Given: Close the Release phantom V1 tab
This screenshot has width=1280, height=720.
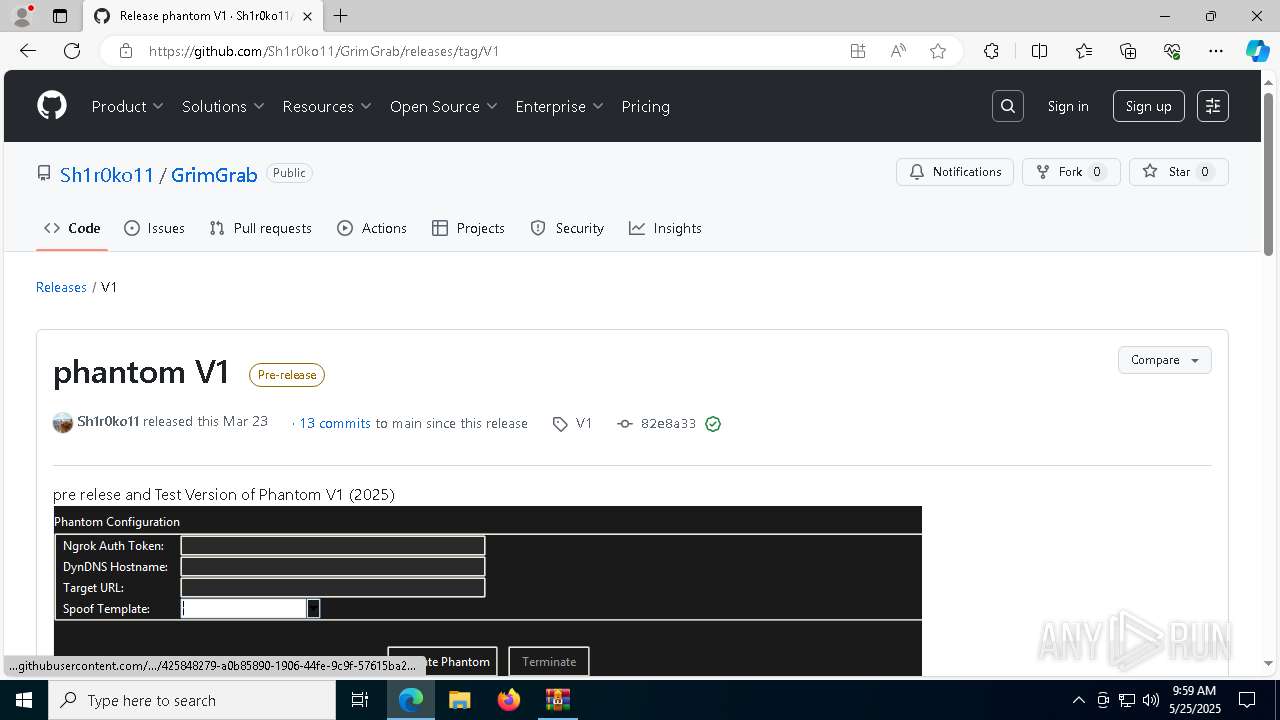Looking at the screenshot, I should tap(308, 16).
